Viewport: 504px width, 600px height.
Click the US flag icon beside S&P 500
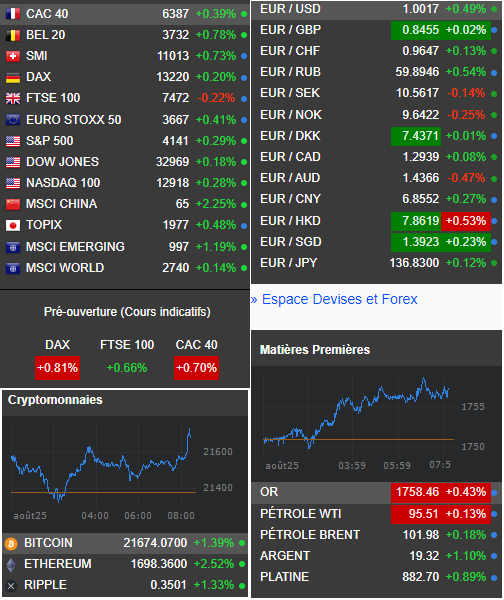coord(13,141)
